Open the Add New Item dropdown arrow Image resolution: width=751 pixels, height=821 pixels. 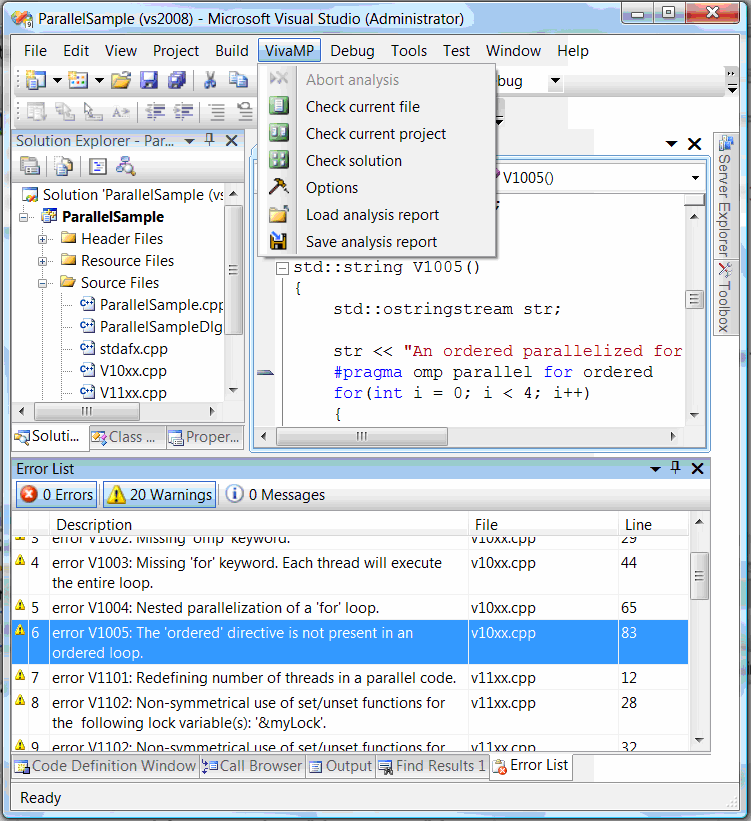point(99,81)
